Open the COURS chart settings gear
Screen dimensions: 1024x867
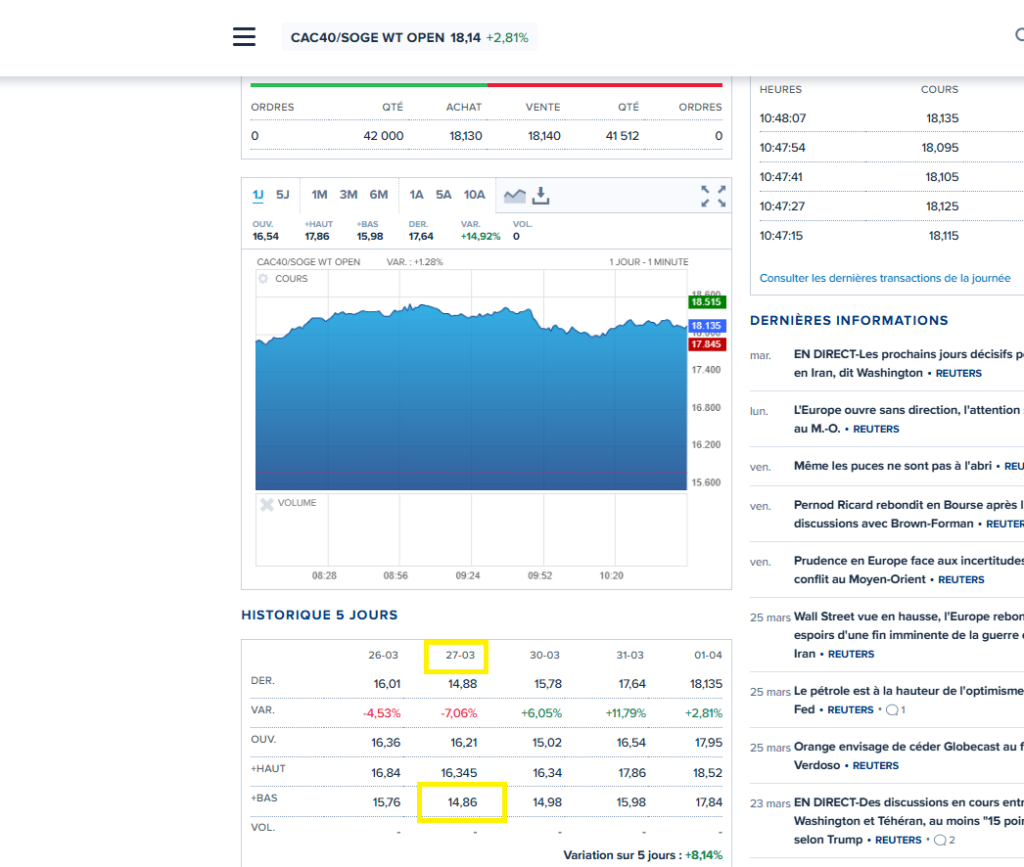click(264, 279)
